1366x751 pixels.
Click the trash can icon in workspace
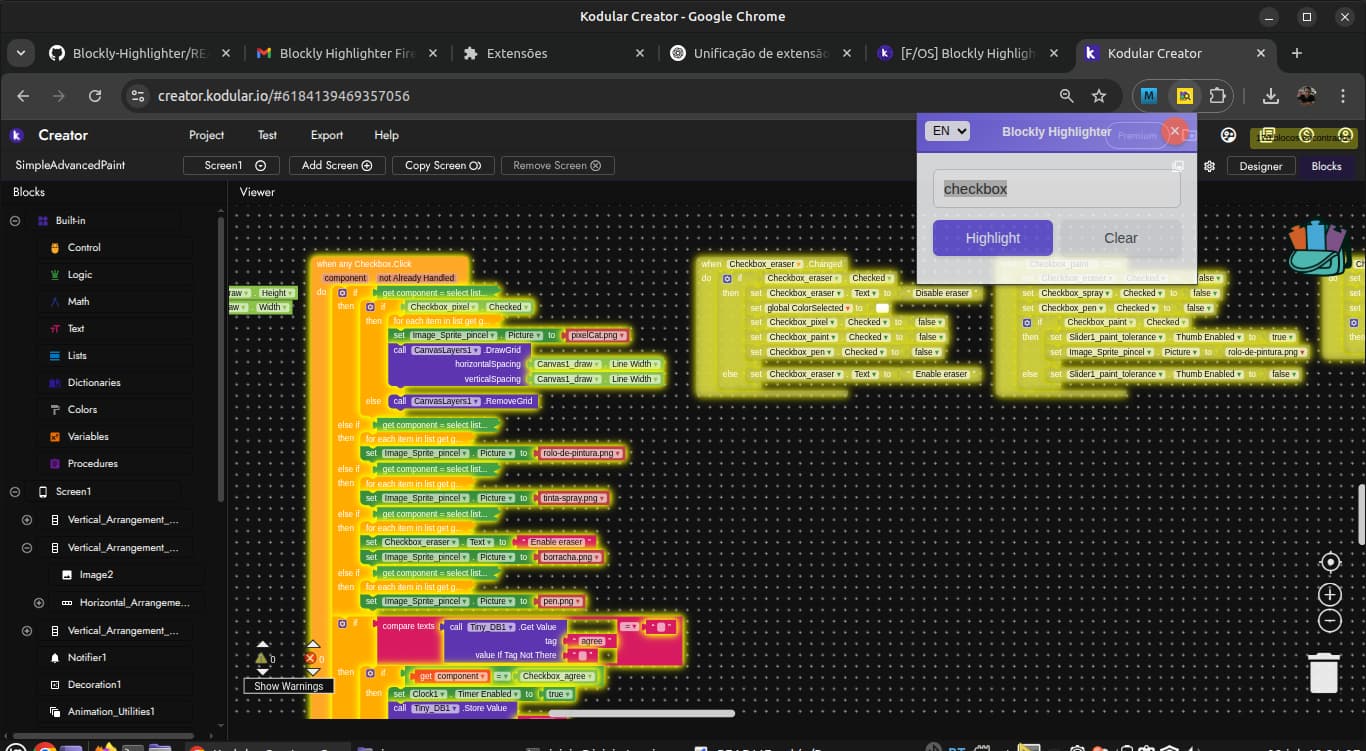pyautogui.click(x=1324, y=671)
